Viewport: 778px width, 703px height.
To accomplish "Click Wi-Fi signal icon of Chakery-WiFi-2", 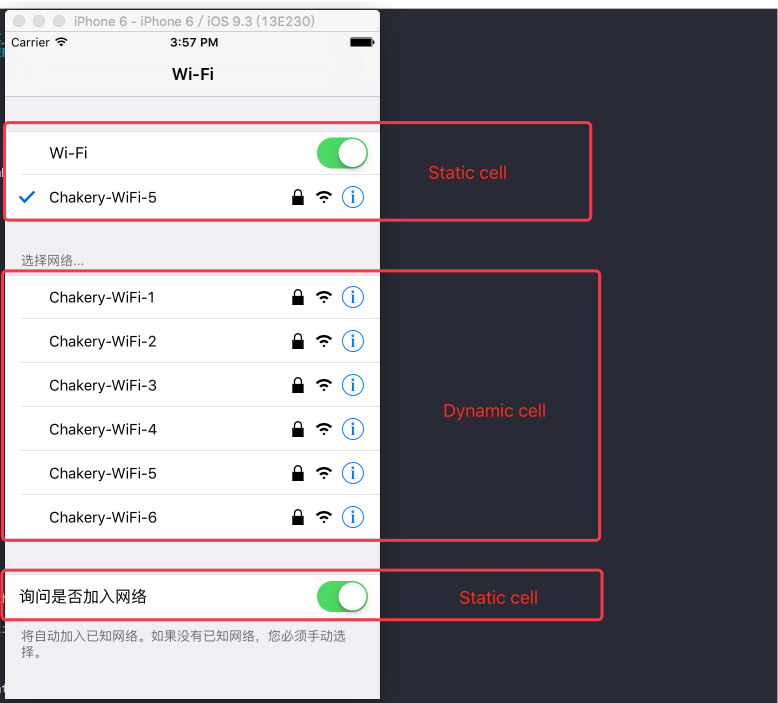I will [324, 341].
